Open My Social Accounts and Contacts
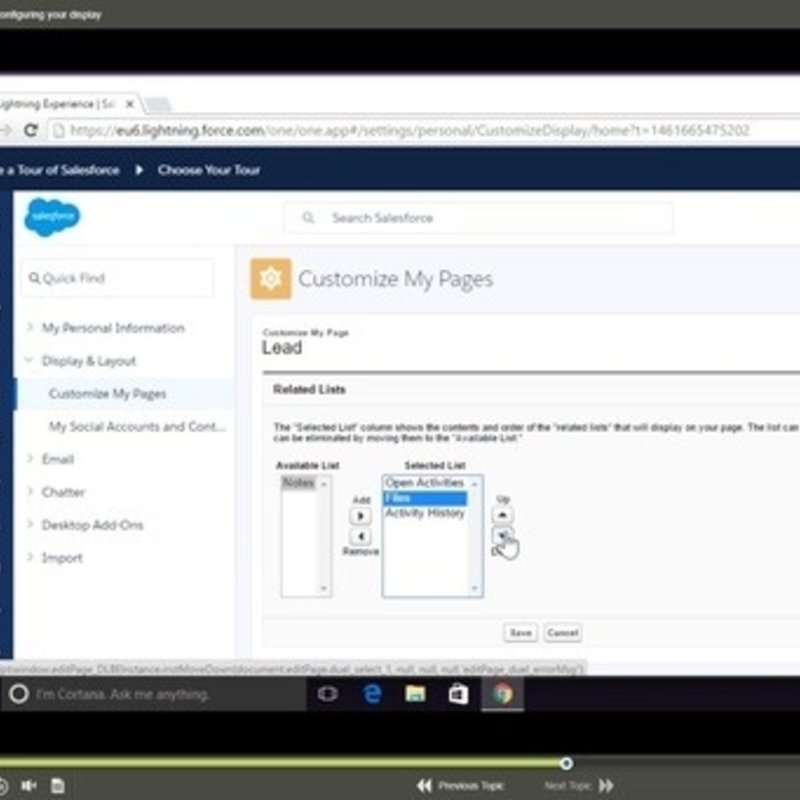800x800 pixels. pos(137,427)
